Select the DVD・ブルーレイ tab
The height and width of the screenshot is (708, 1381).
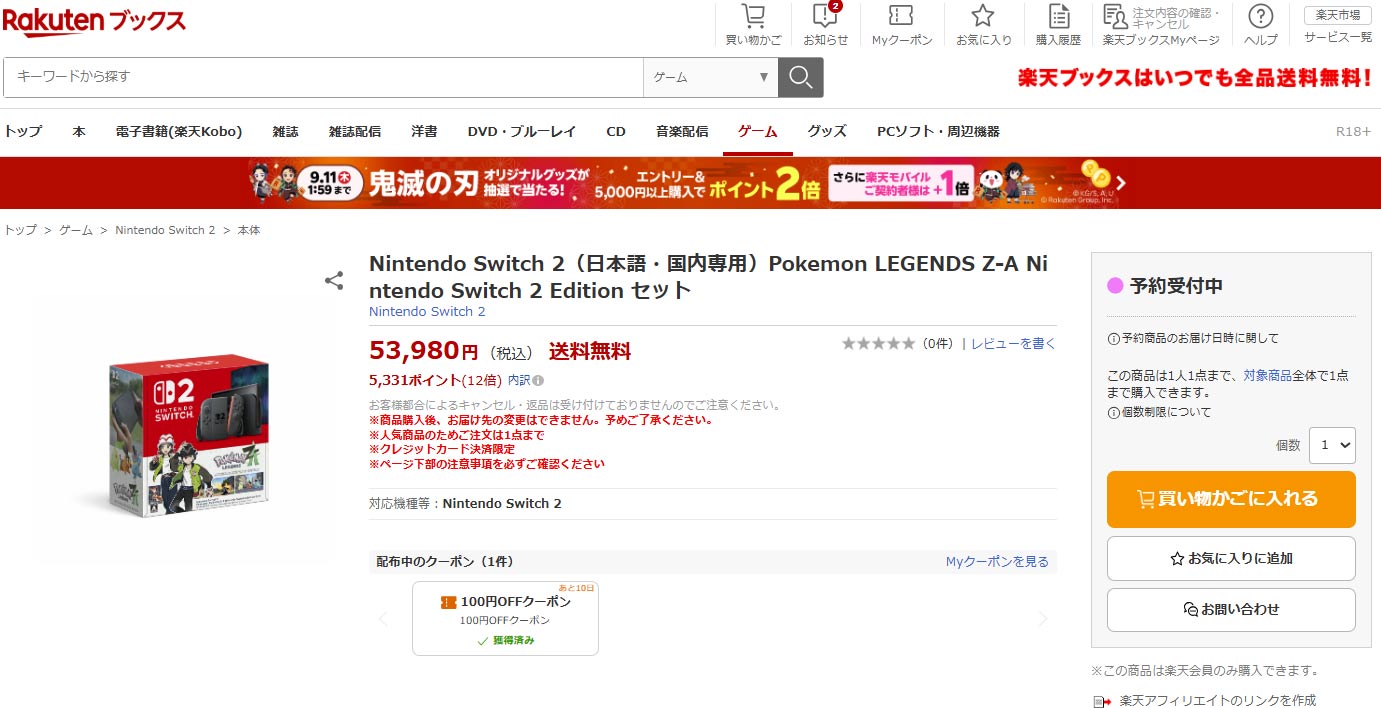[522, 131]
